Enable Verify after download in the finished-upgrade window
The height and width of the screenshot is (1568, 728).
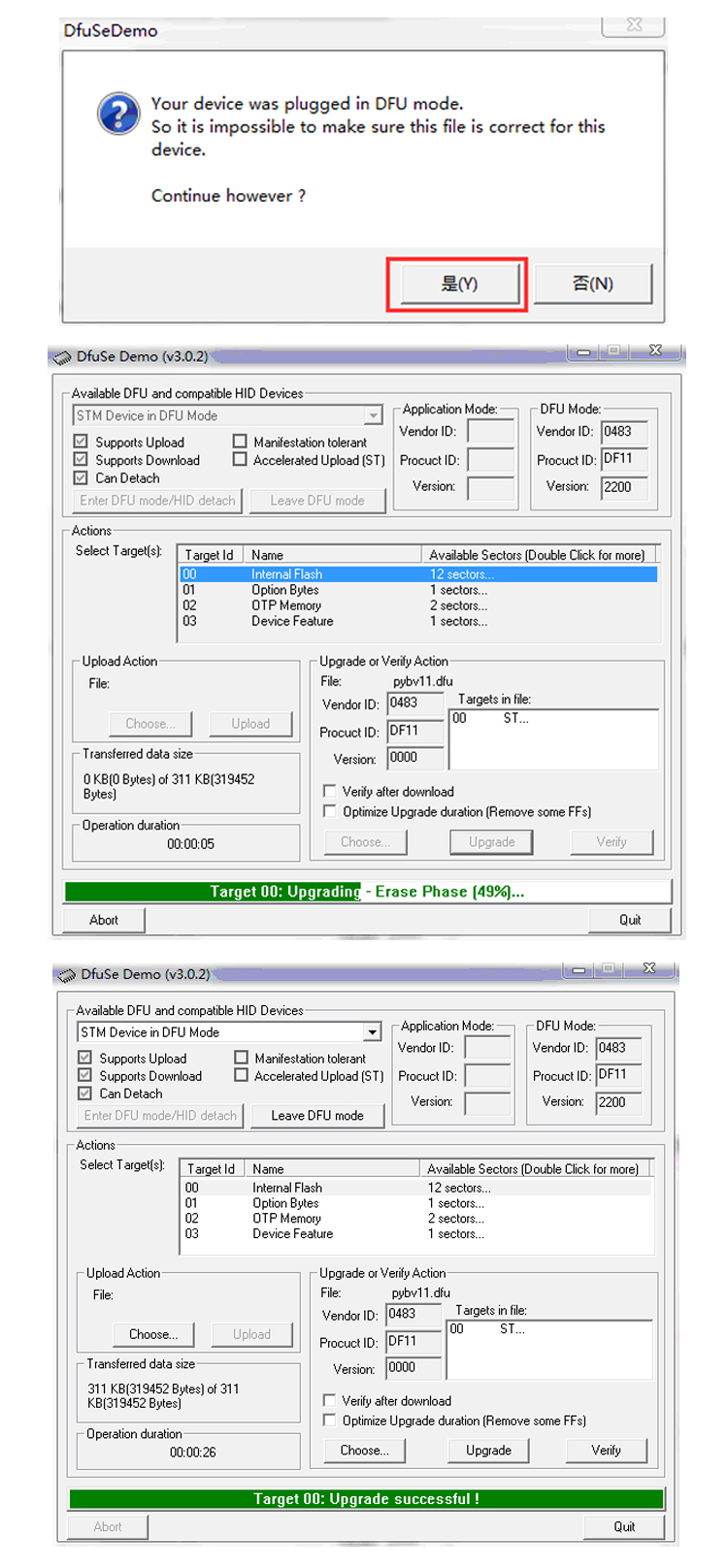coord(330,1400)
